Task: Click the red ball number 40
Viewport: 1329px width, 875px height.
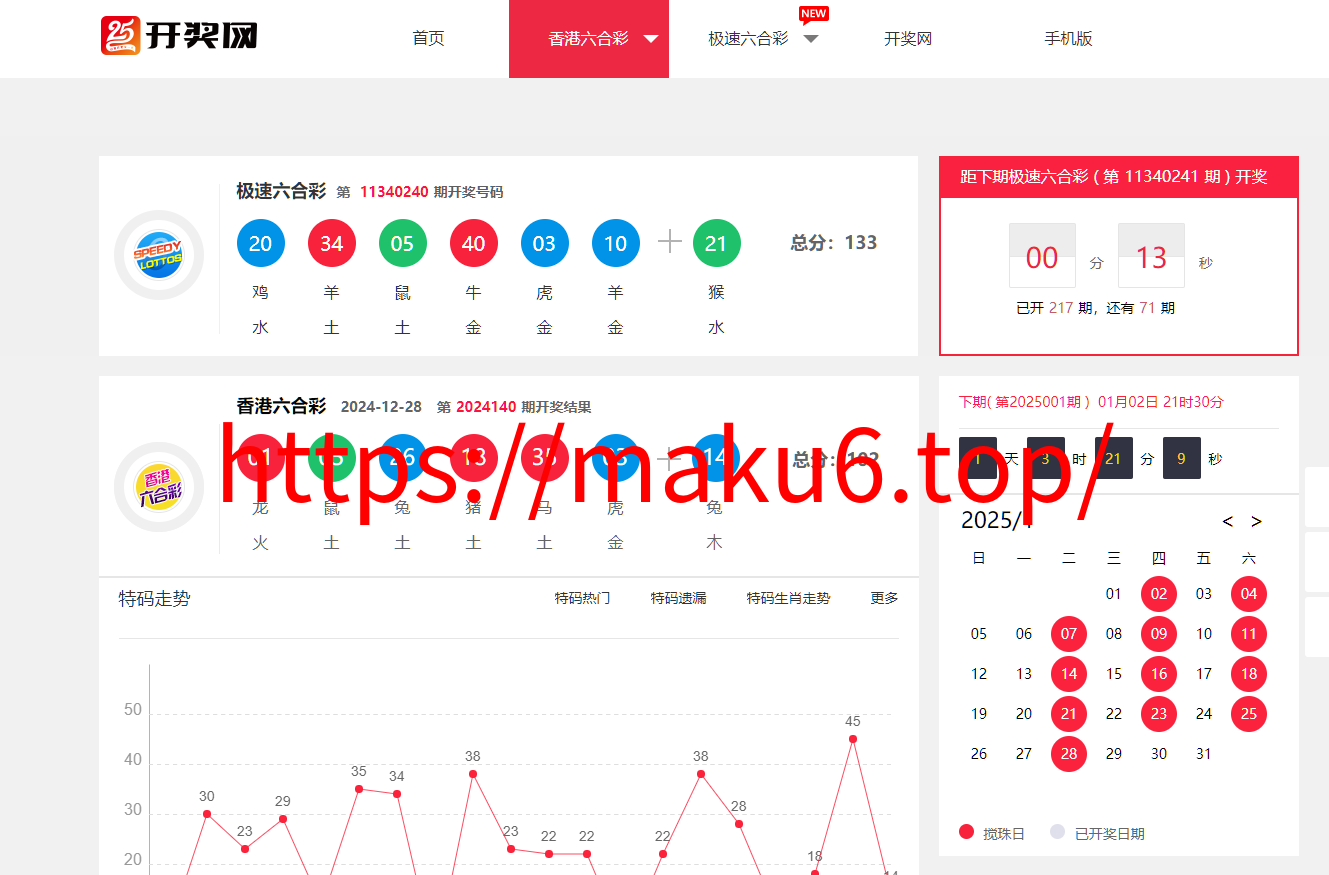Action: (474, 243)
